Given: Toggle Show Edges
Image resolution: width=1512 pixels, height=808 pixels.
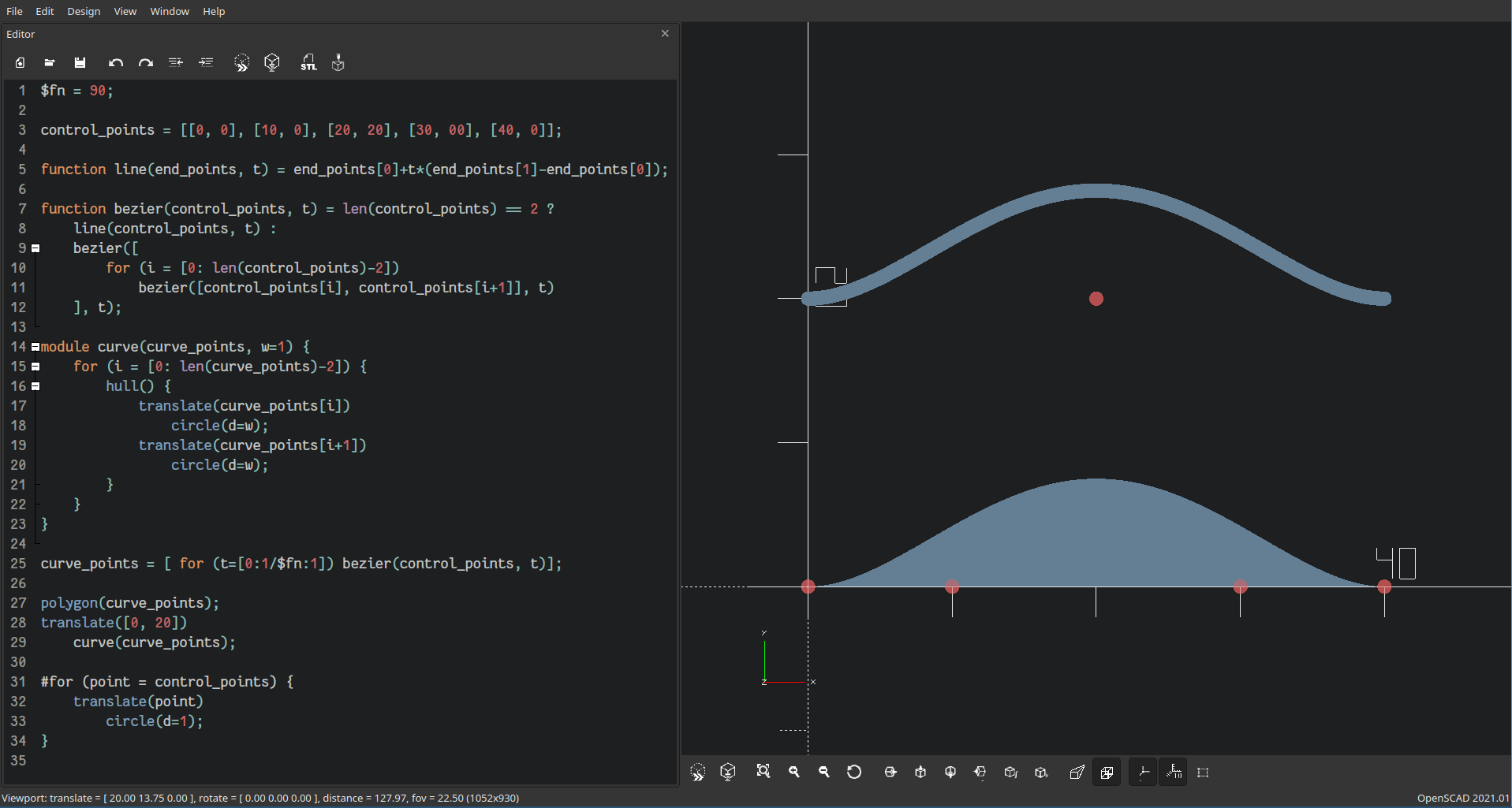Looking at the screenshot, I should click(1203, 773).
